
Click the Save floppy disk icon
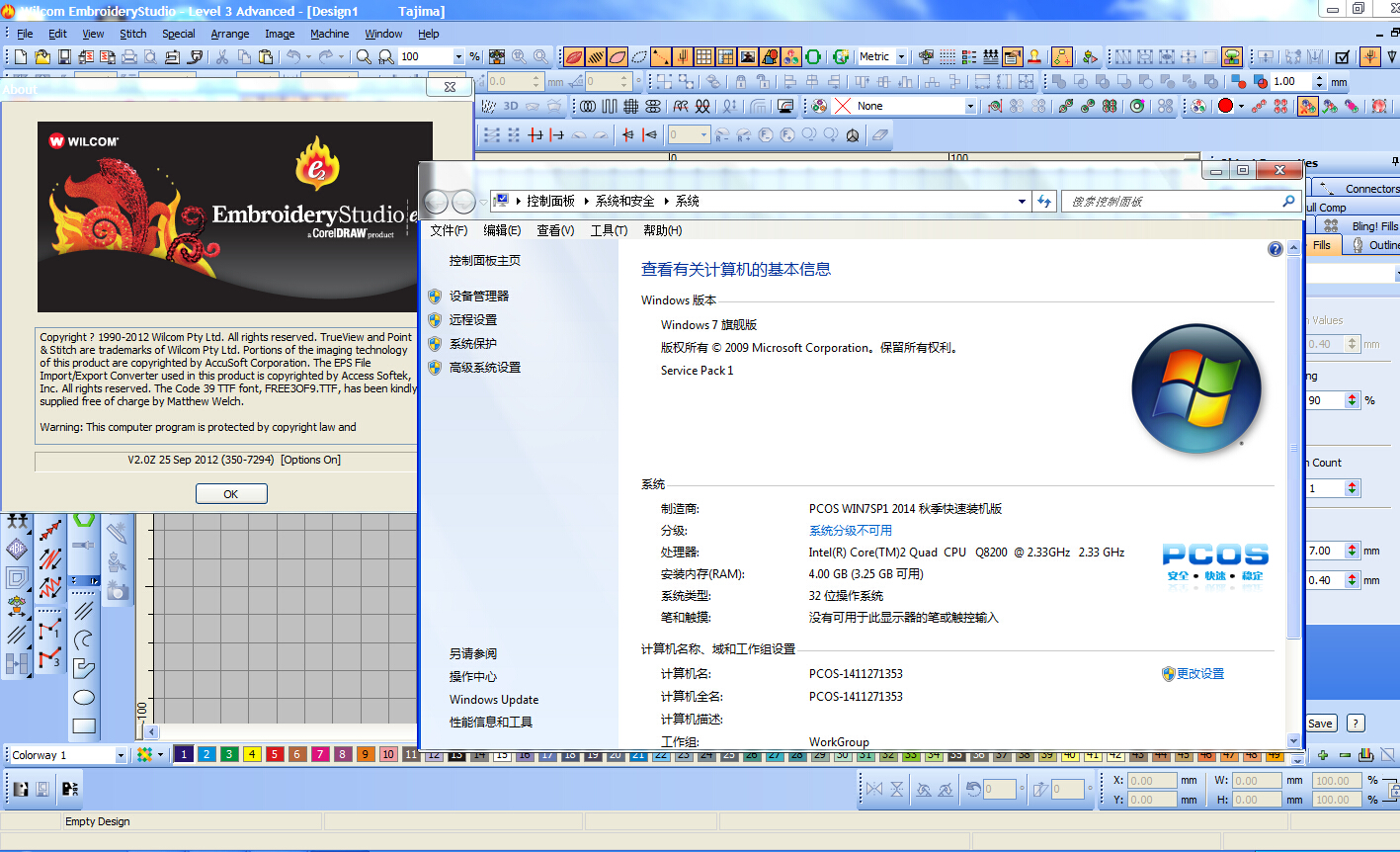coord(64,56)
